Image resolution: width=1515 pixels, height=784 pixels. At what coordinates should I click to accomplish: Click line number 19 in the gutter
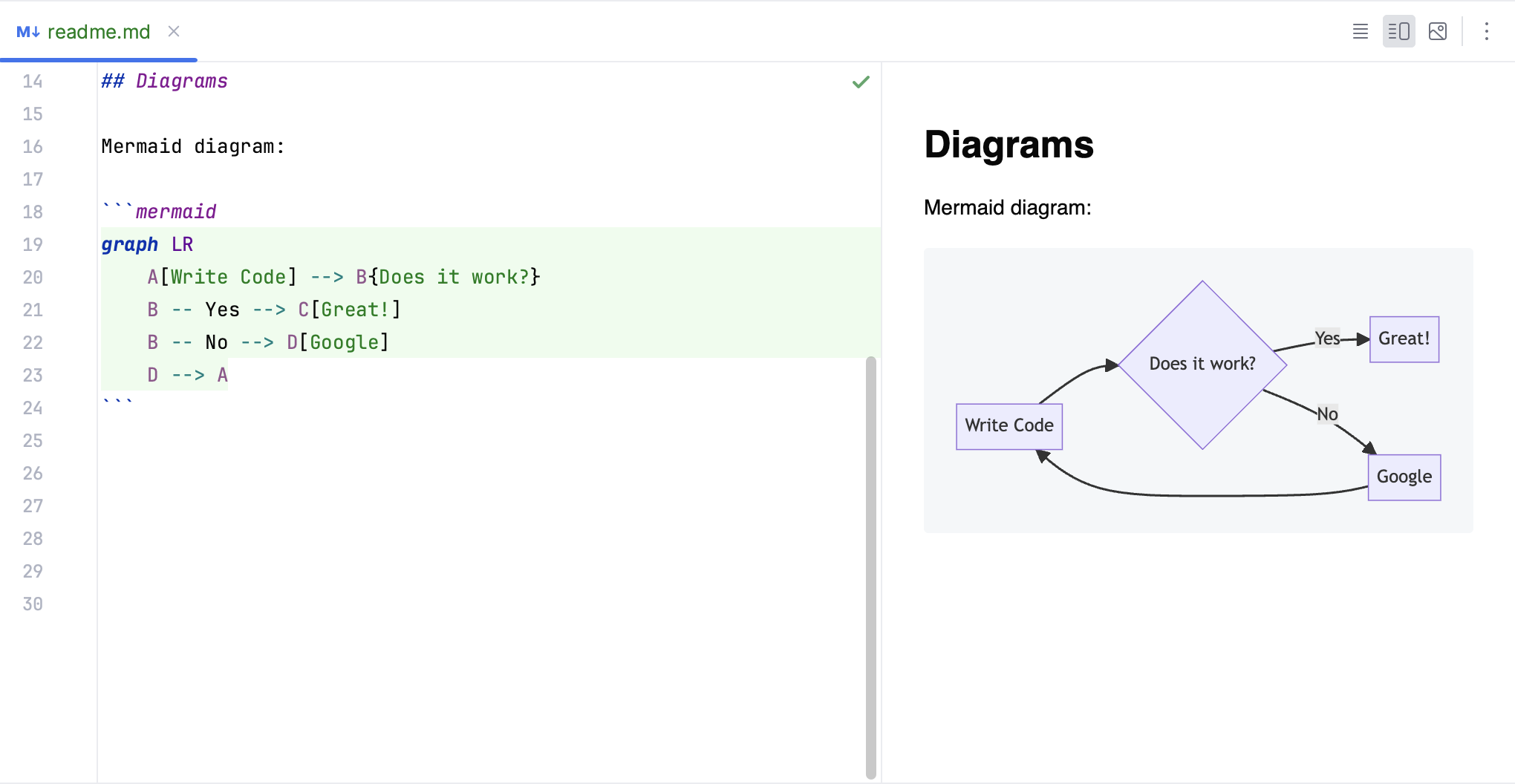click(x=33, y=244)
